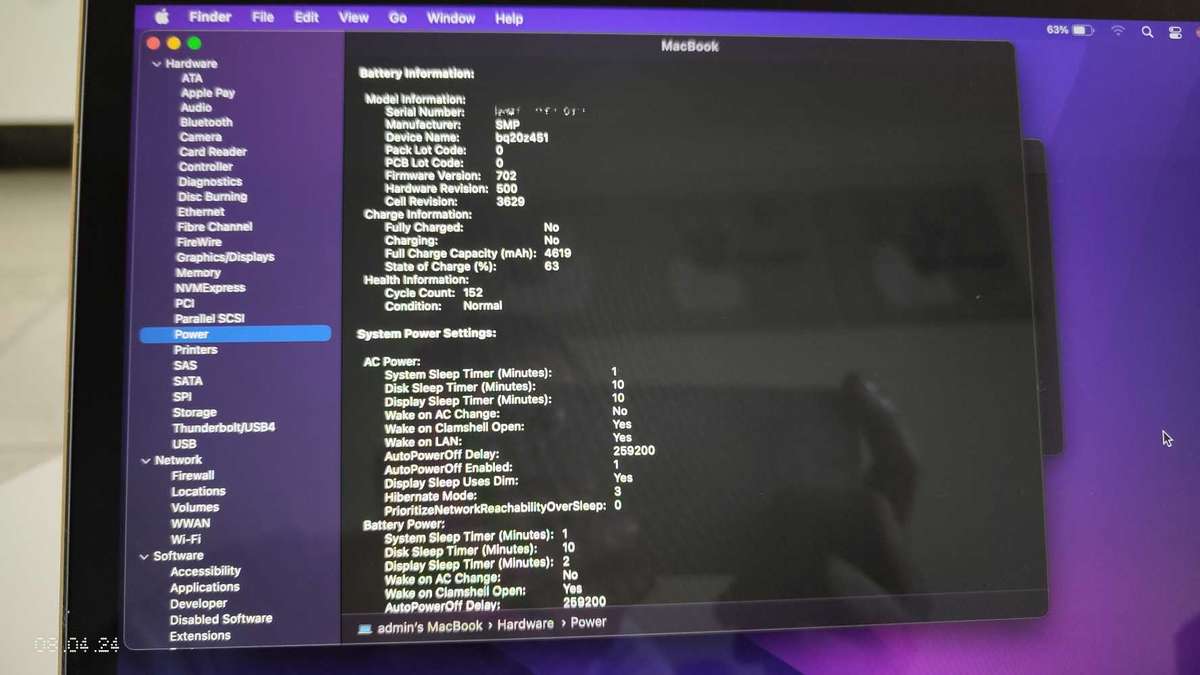This screenshot has width=1200, height=675.
Task: Click the battery status icon
Action: [1083, 31]
